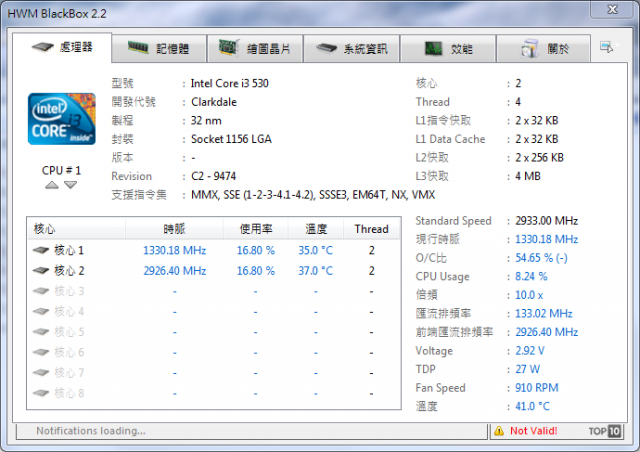
Task: Click the 核心 2 chip icon
Action: pos(41,270)
